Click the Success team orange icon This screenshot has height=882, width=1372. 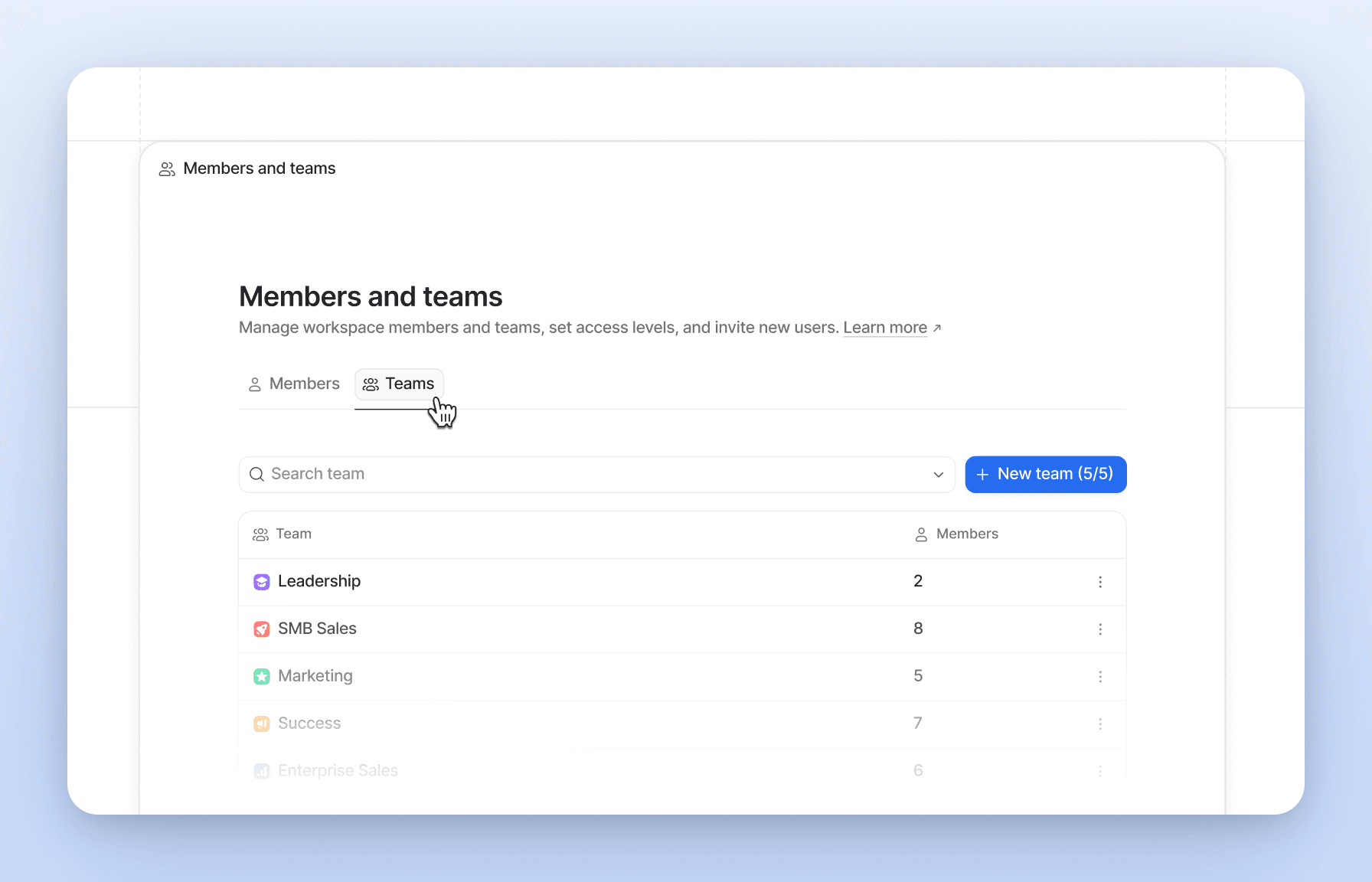click(x=262, y=724)
